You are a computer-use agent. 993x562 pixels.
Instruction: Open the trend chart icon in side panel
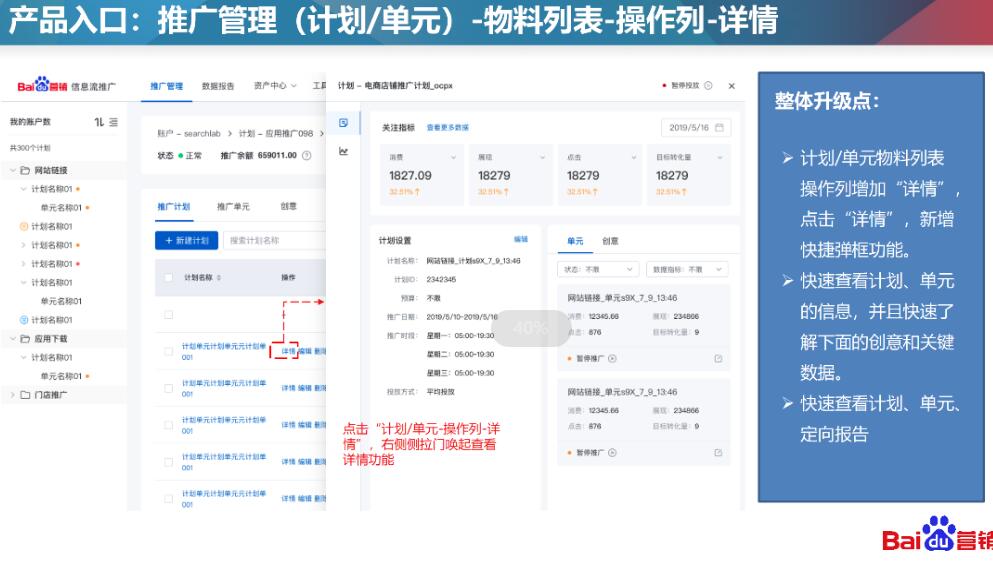coord(343,152)
